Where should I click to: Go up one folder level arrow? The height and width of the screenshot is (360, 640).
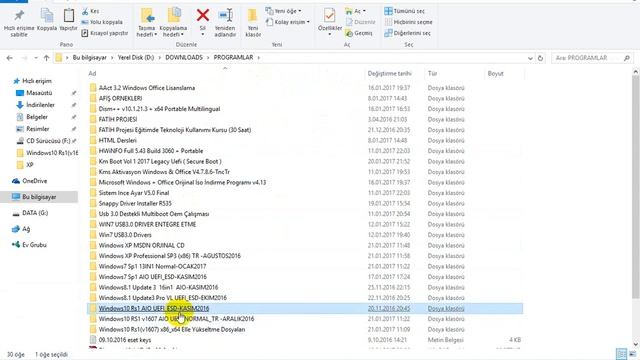47,58
